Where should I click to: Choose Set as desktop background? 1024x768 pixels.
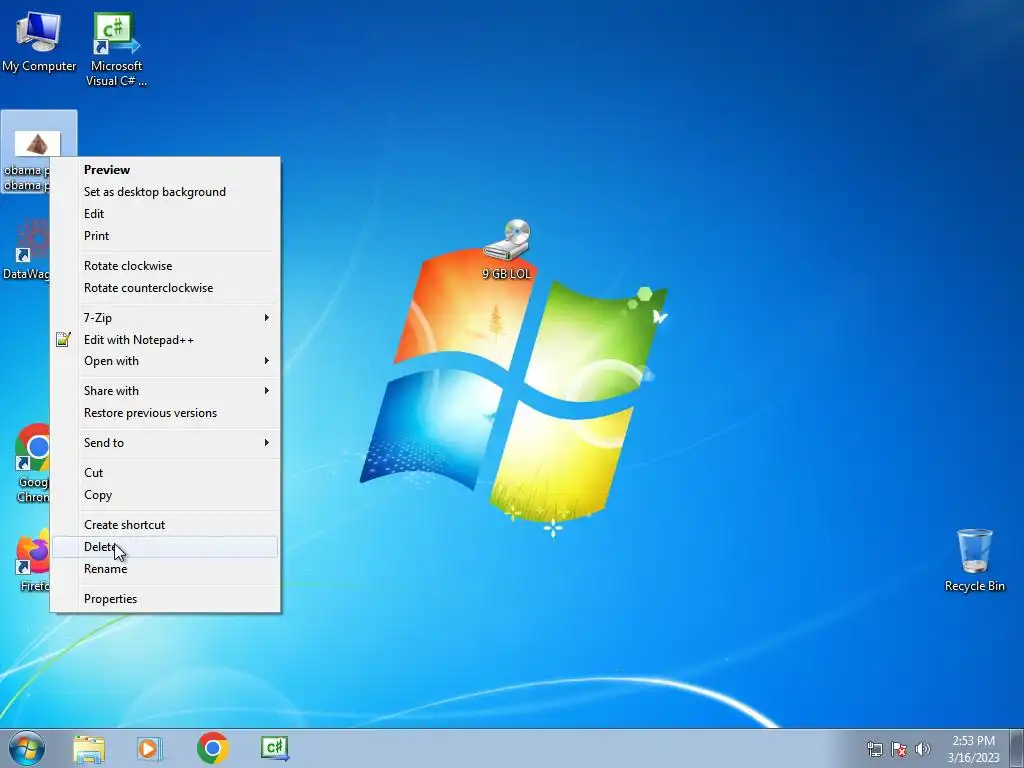[165, 192]
